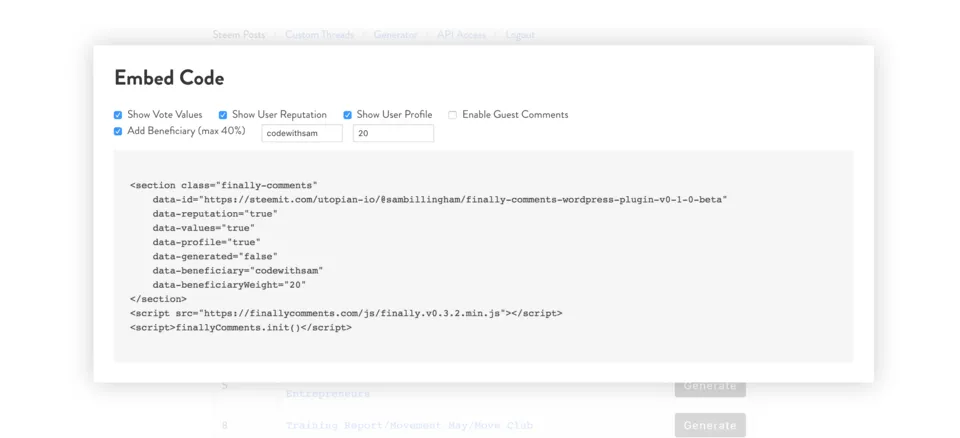Click the Training Report/Movement May/Move Club link
The height and width of the screenshot is (438, 960).
tap(410, 425)
